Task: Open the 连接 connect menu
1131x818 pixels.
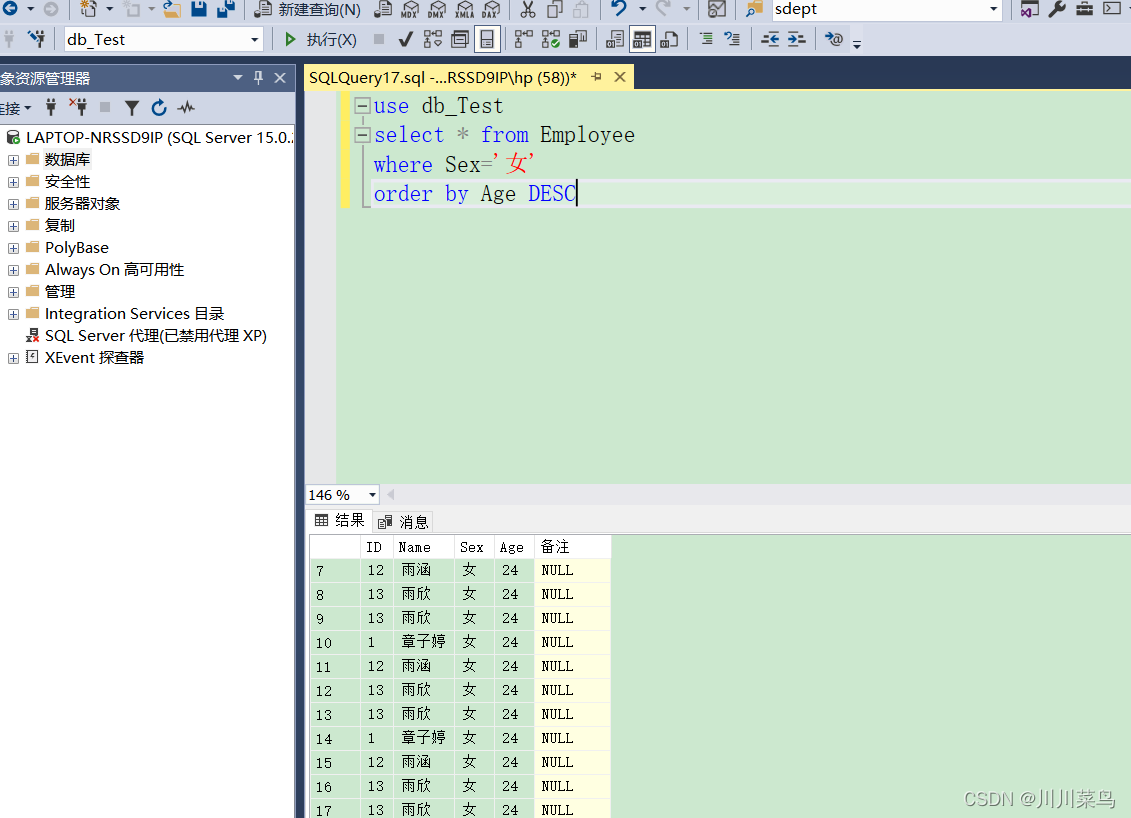Action: (x=16, y=108)
